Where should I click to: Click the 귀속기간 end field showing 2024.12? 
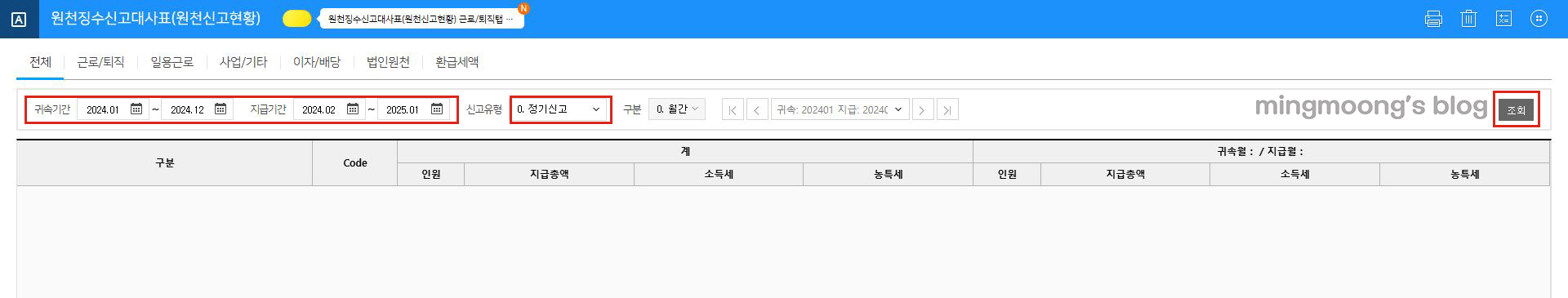coord(197,109)
